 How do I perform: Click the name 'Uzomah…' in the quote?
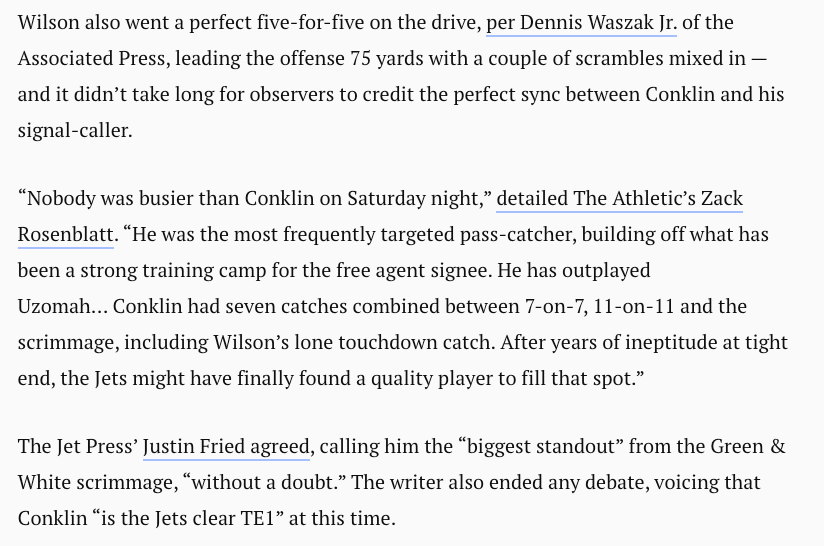point(63,306)
